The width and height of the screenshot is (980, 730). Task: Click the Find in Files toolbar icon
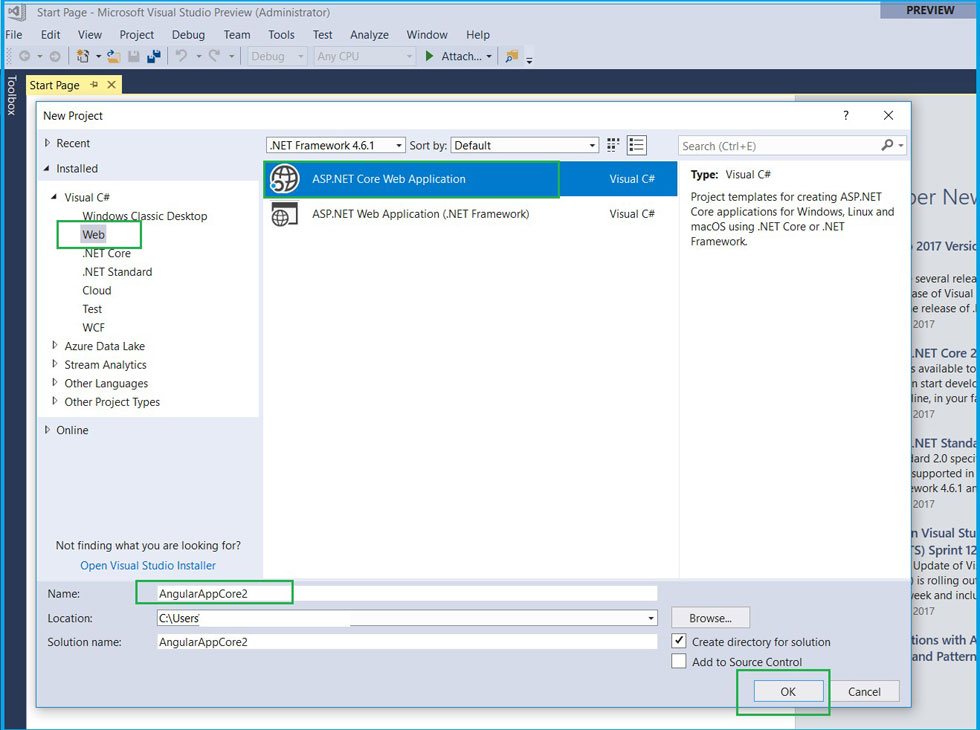[513, 57]
